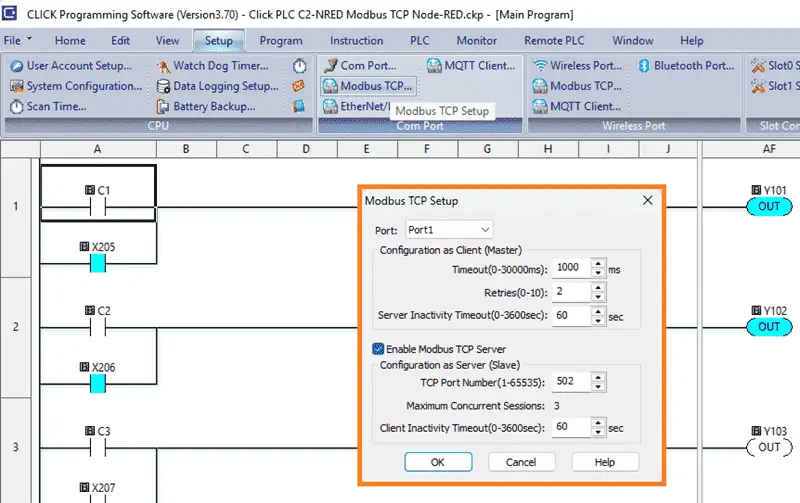This screenshot has width=800, height=503.
Task: Click the TCP Port Number field
Action: click(x=572, y=382)
